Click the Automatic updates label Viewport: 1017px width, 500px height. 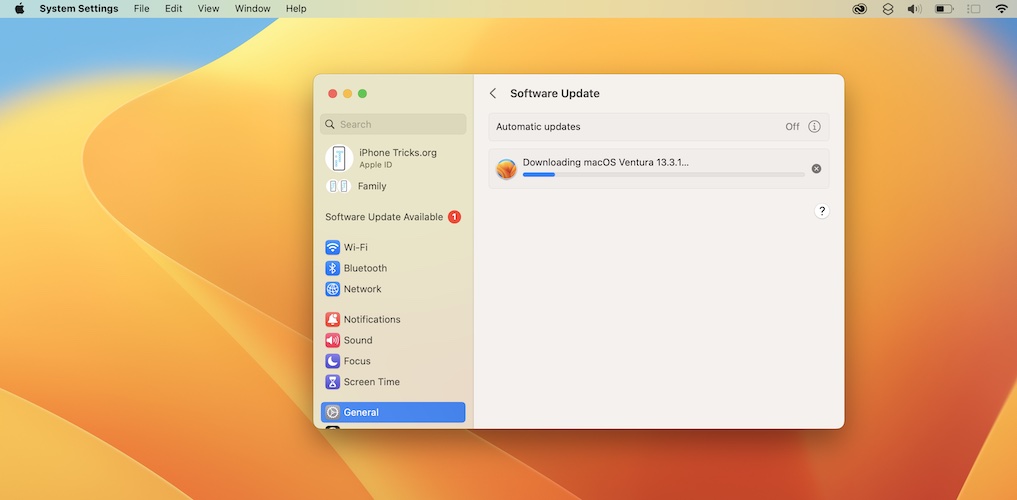pos(538,126)
